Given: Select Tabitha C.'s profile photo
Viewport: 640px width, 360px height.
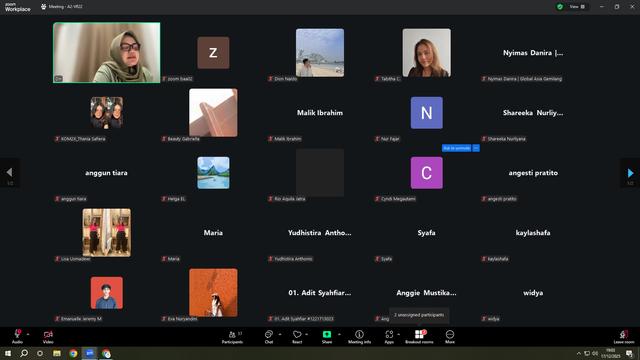Looking at the screenshot, I should click(x=427, y=53).
